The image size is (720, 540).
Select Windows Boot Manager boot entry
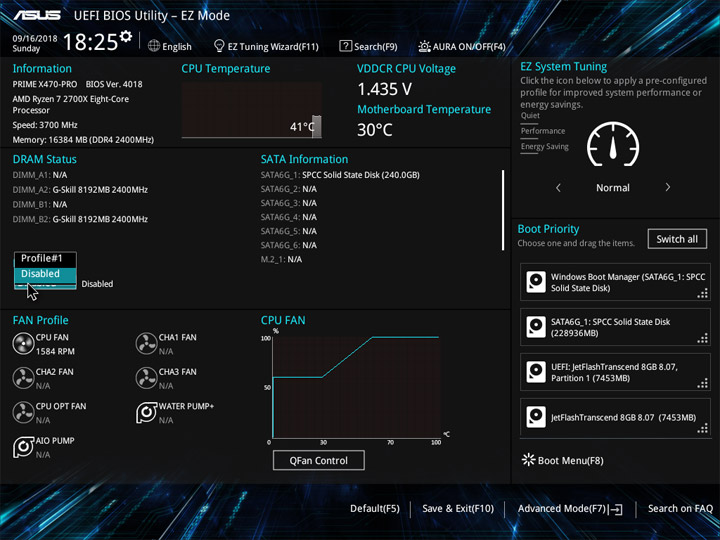click(615, 282)
